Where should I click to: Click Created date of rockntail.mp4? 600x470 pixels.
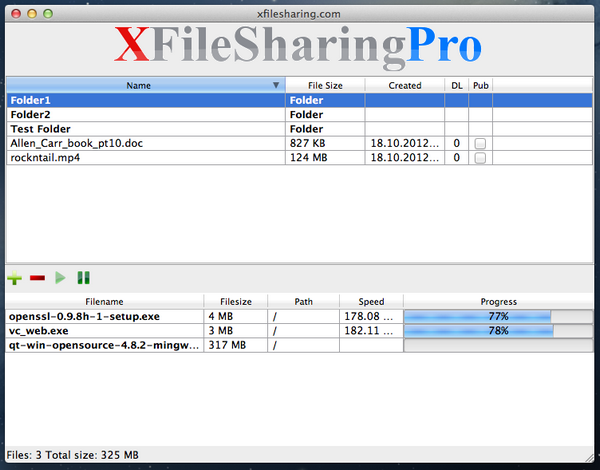[x=405, y=158]
